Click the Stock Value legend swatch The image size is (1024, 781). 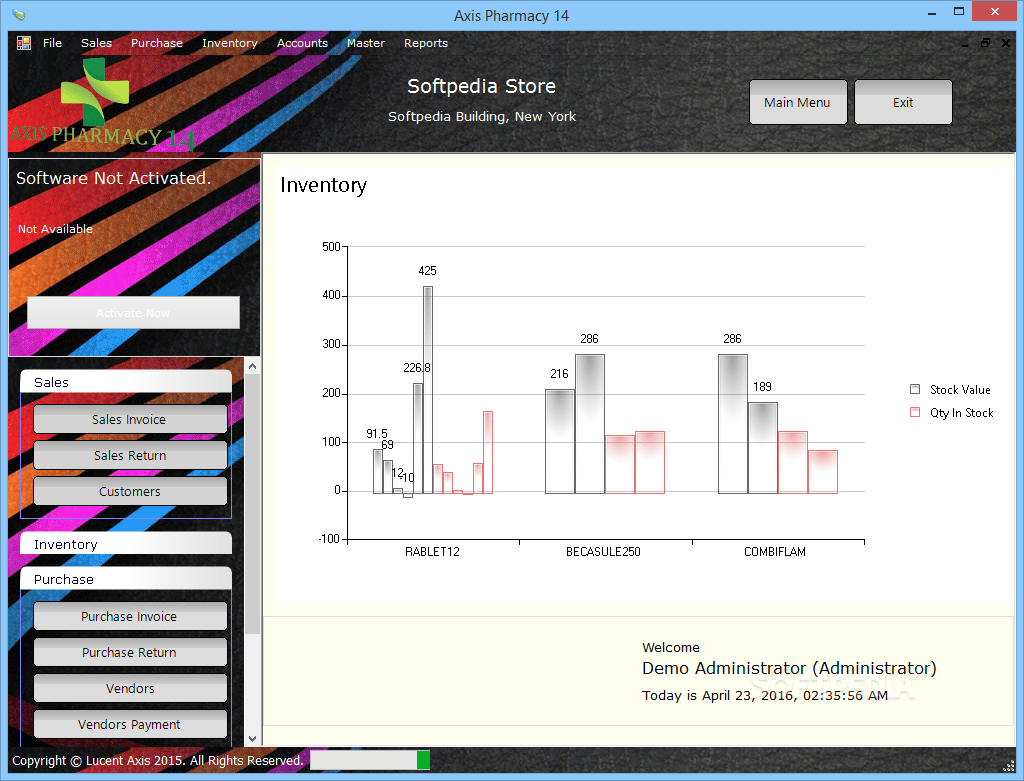[915, 389]
